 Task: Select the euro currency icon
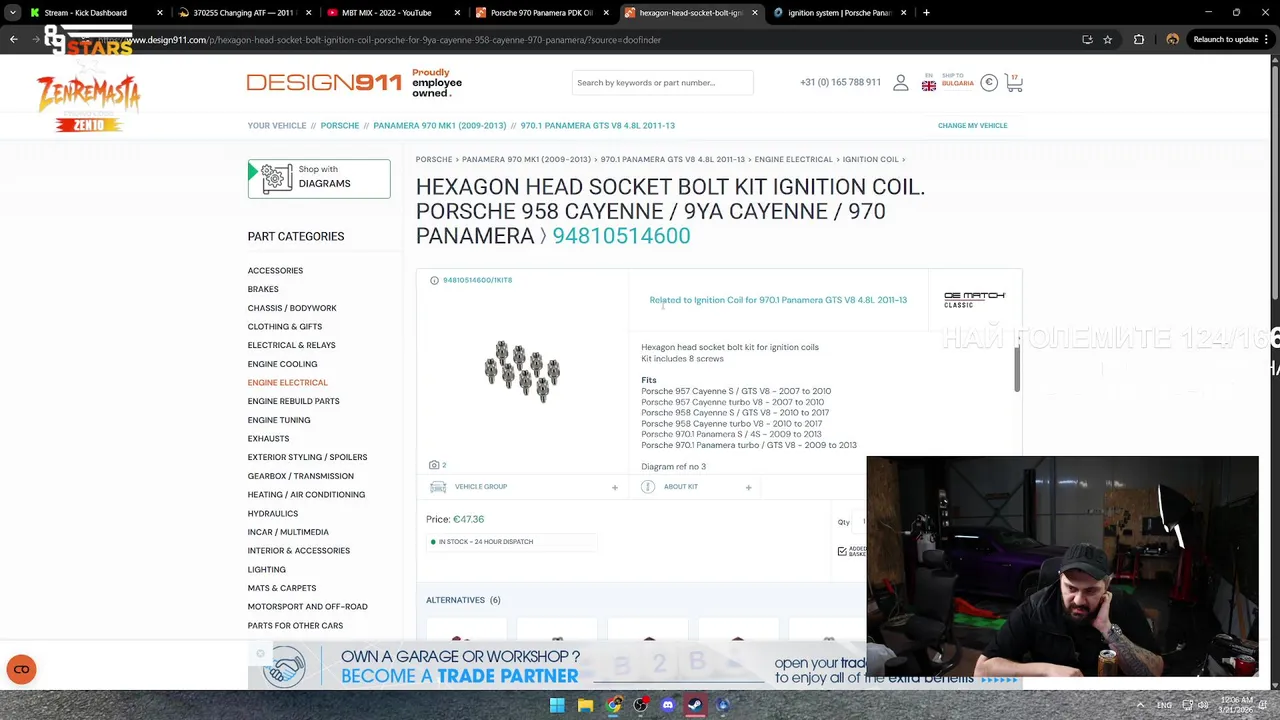tap(989, 83)
